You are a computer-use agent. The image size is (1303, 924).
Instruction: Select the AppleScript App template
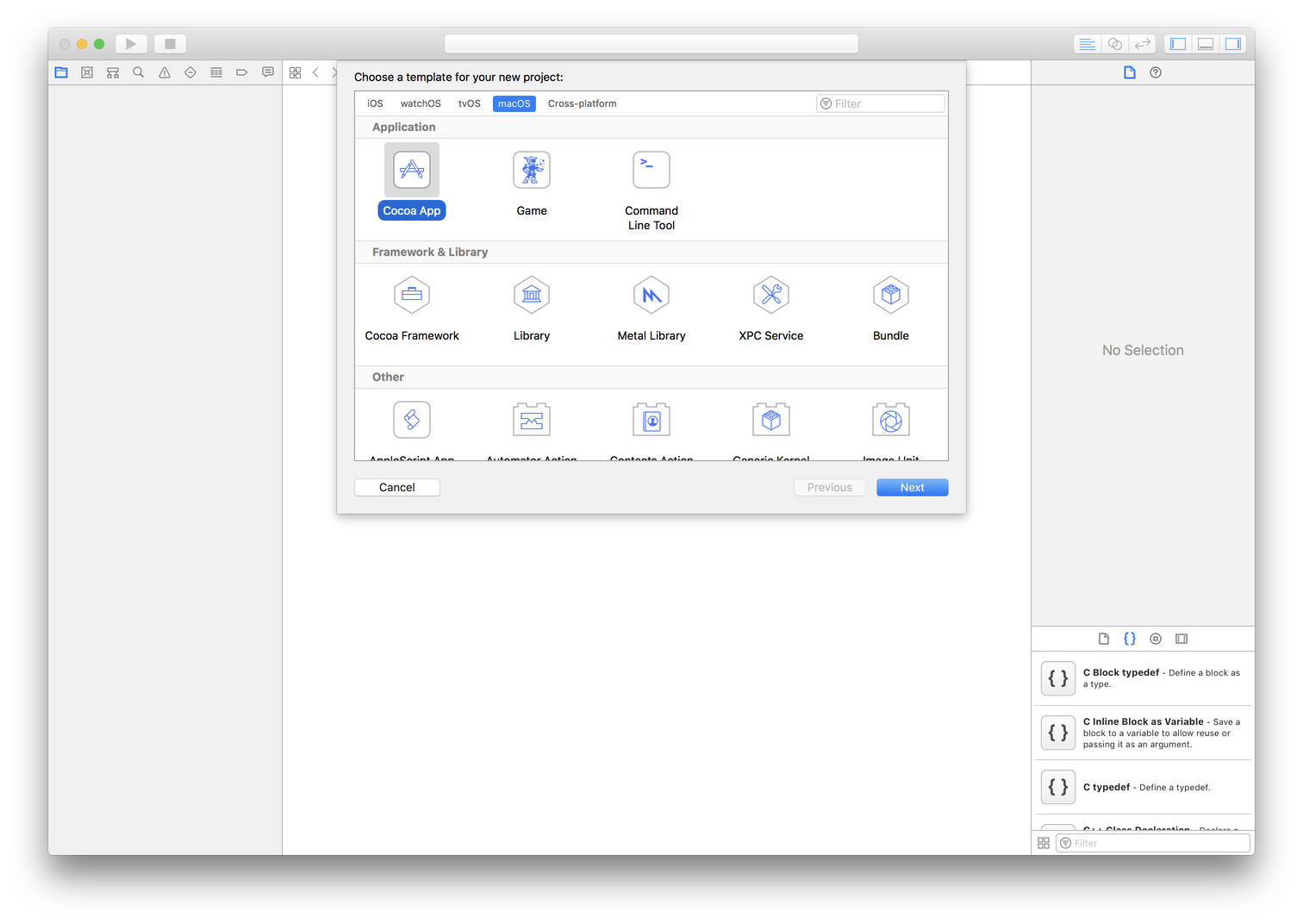tap(412, 427)
